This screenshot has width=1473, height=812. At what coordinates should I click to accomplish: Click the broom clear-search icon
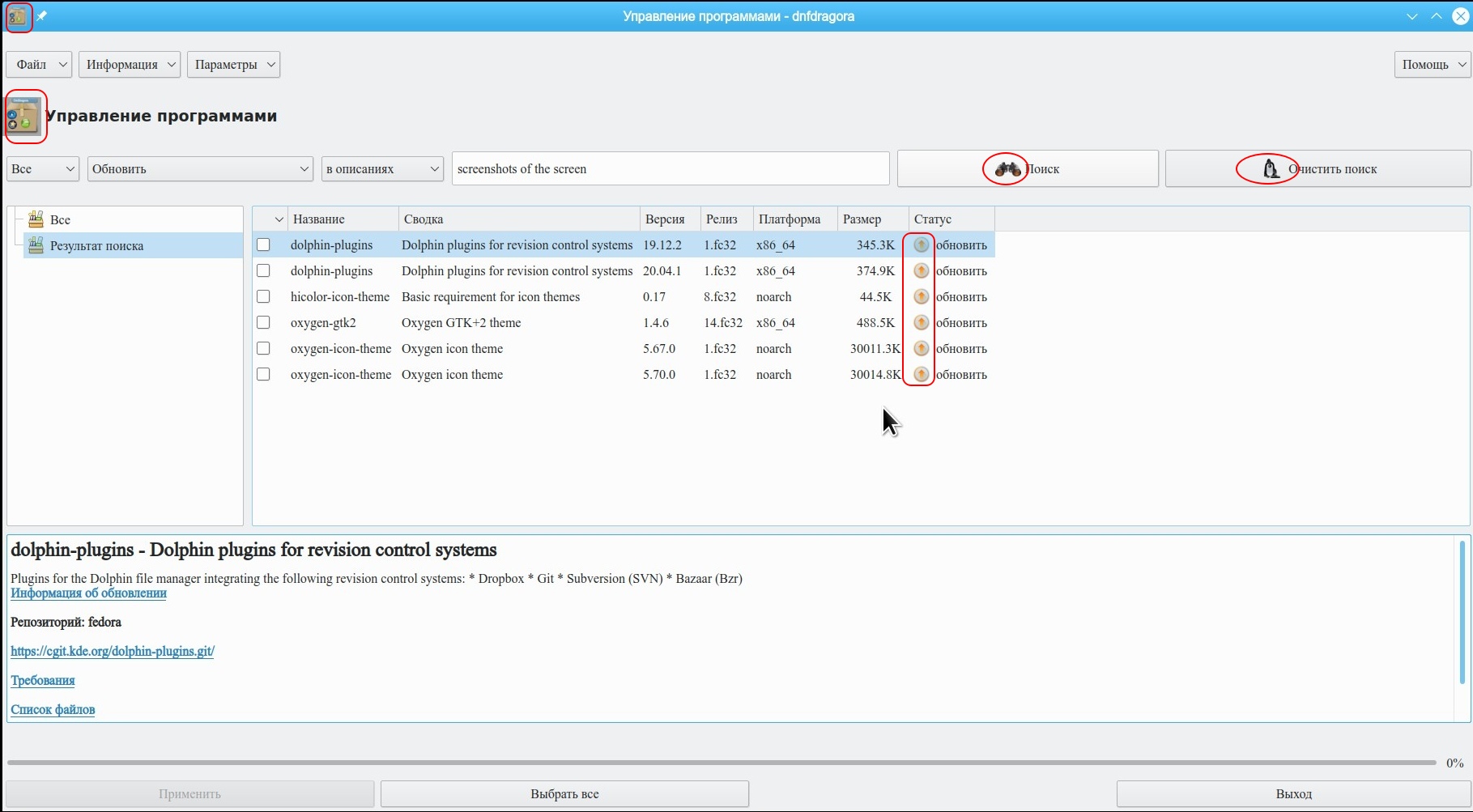click(x=1271, y=169)
